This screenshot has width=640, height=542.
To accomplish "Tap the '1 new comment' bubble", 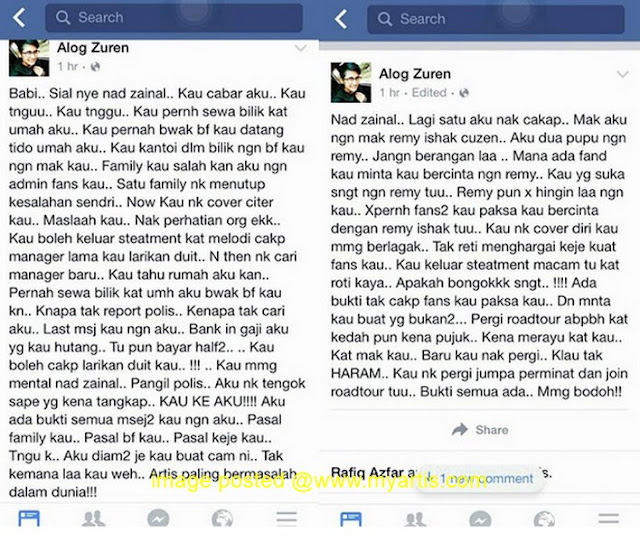I will (480, 478).
